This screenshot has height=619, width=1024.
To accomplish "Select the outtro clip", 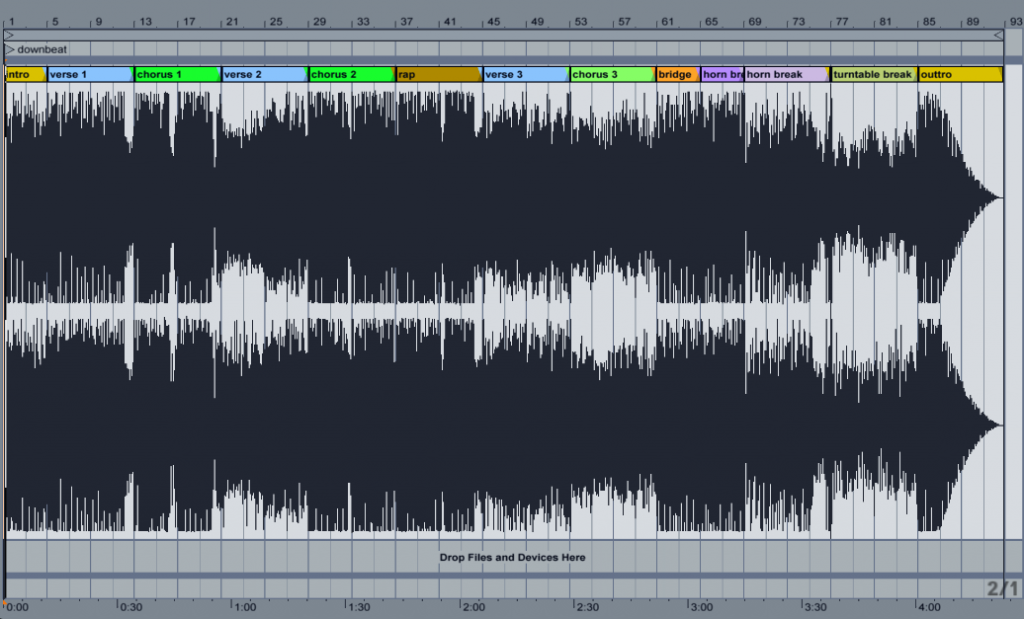I will pos(960,74).
